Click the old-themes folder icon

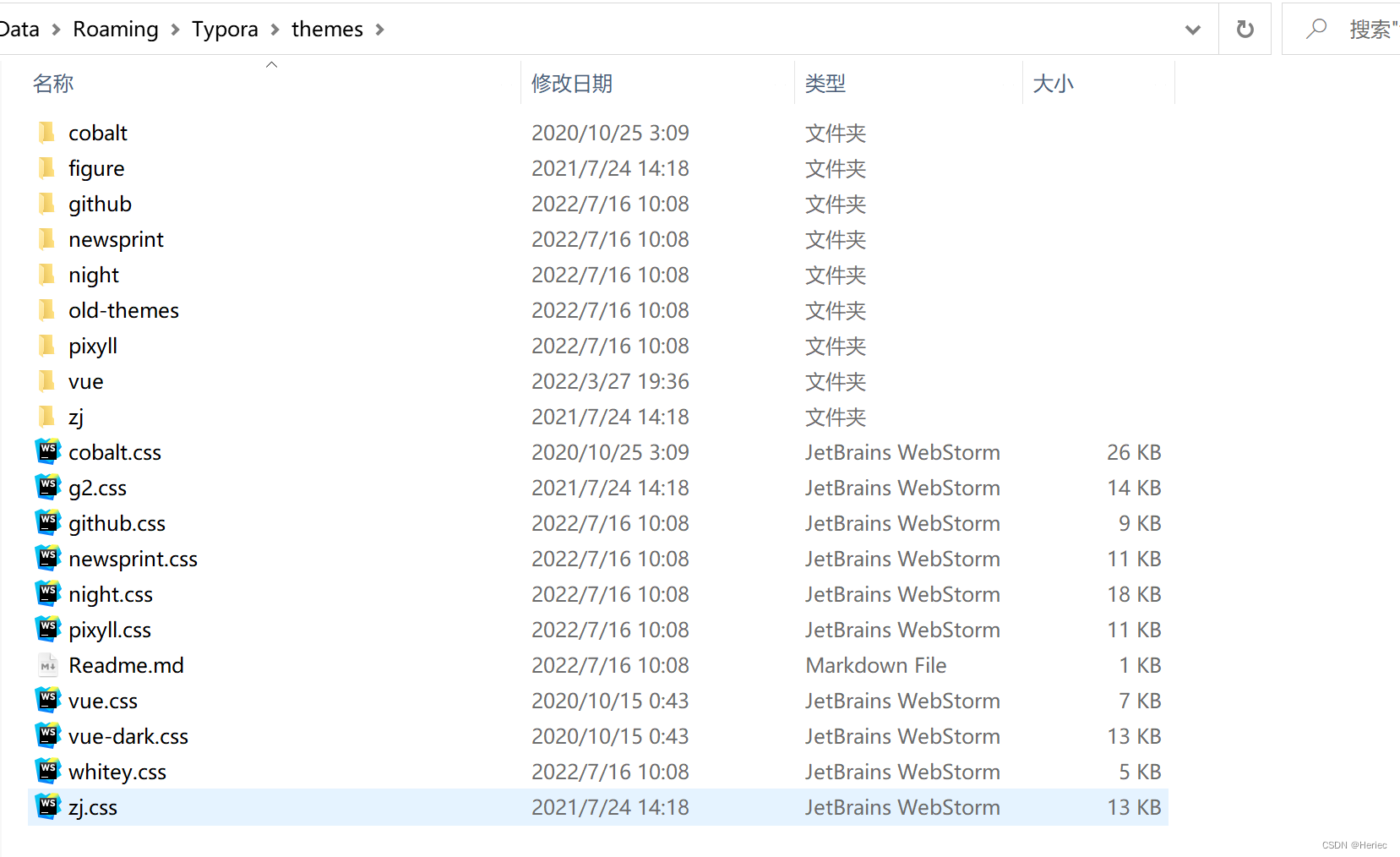click(x=46, y=310)
